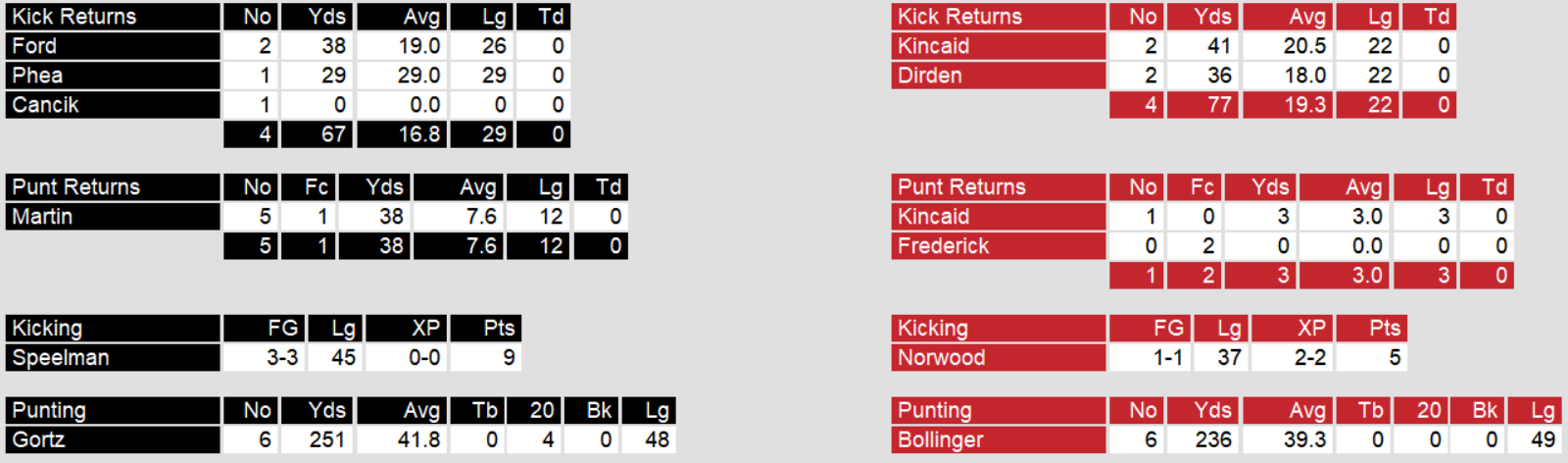Image resolution: width=1568 pixels, height=463 pixels.
Task: Click punter Gortz's name
Action: (x=38, y=440)
